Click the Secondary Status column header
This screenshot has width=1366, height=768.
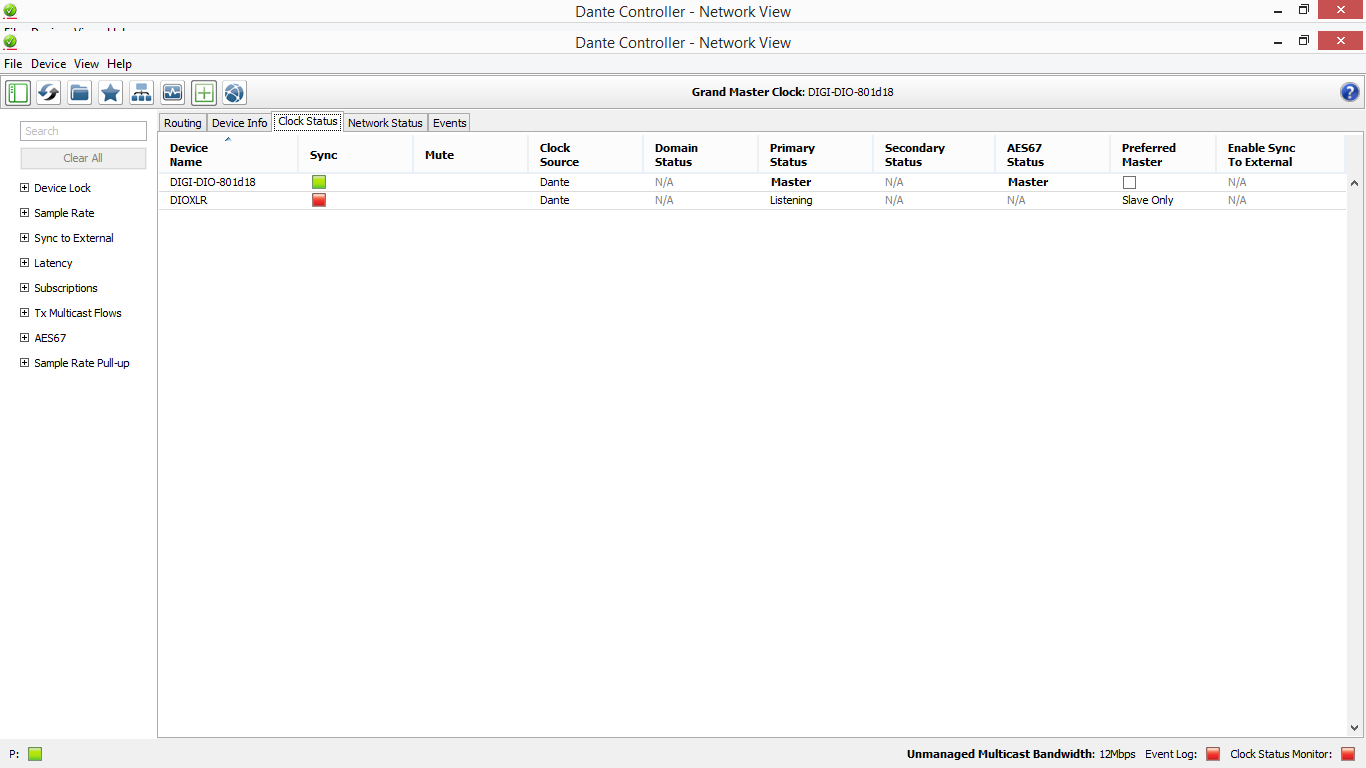[934, 155]
